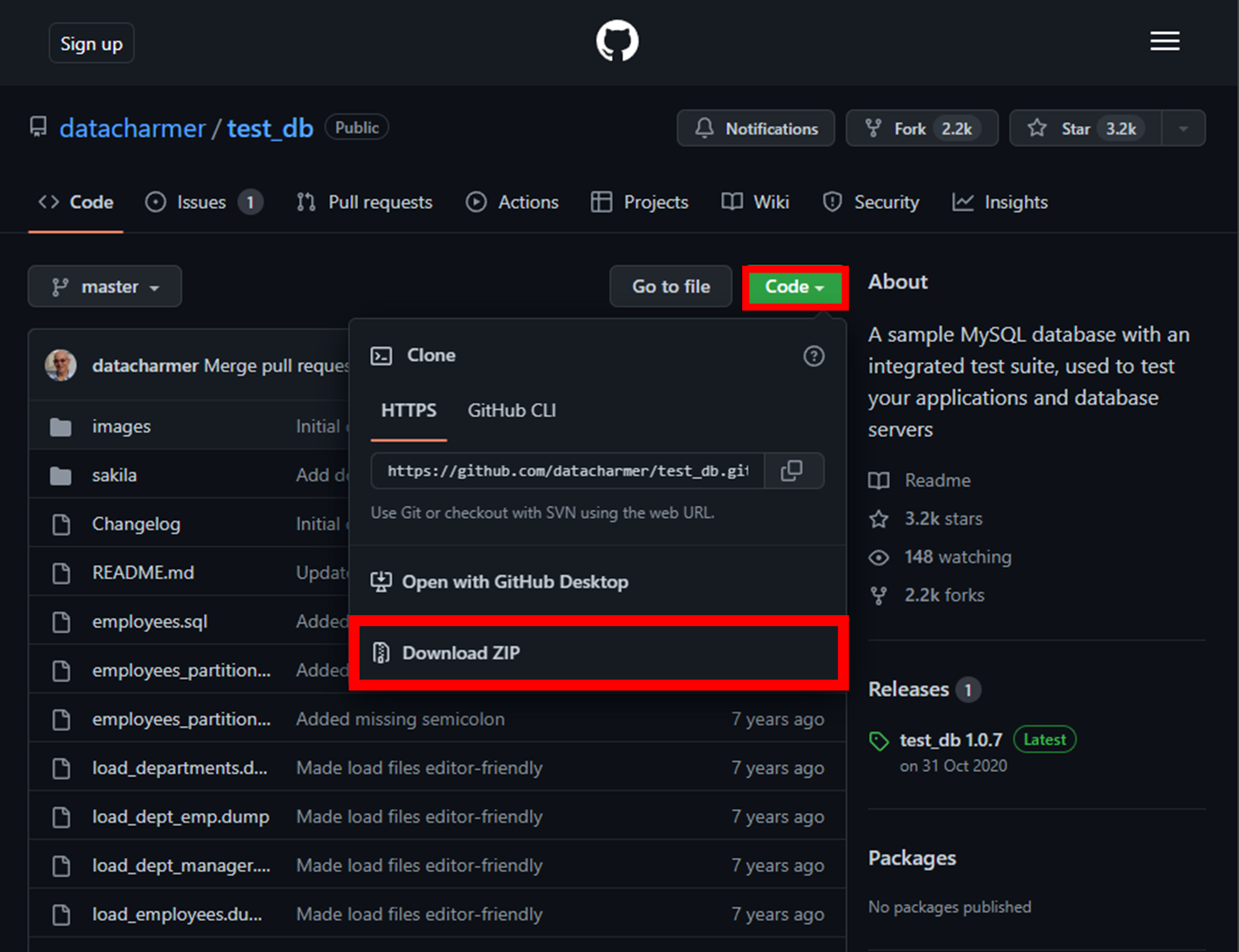
Task: Open the master branch dropdown
Action: click(x=105, y=286)
